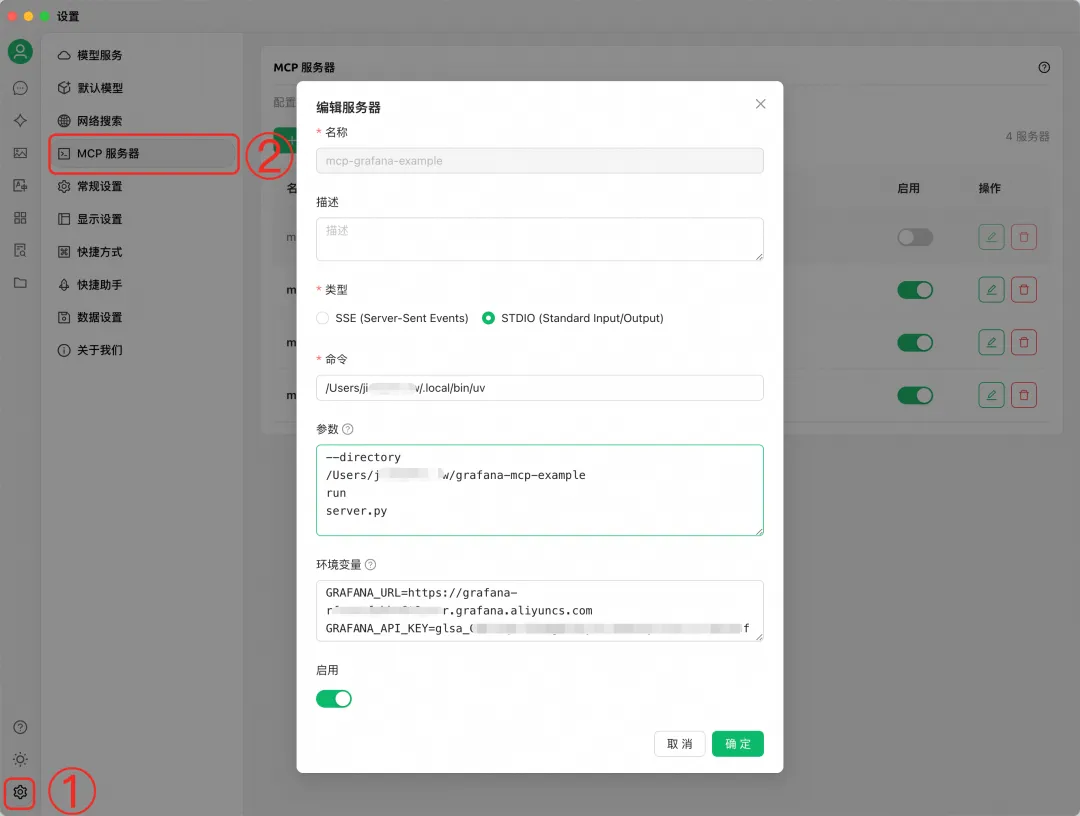Image resolution: width=1080 pixels, height=816 pixels.
Task: Click the MCP 服务器 help icon top right
Action: 1044,67
